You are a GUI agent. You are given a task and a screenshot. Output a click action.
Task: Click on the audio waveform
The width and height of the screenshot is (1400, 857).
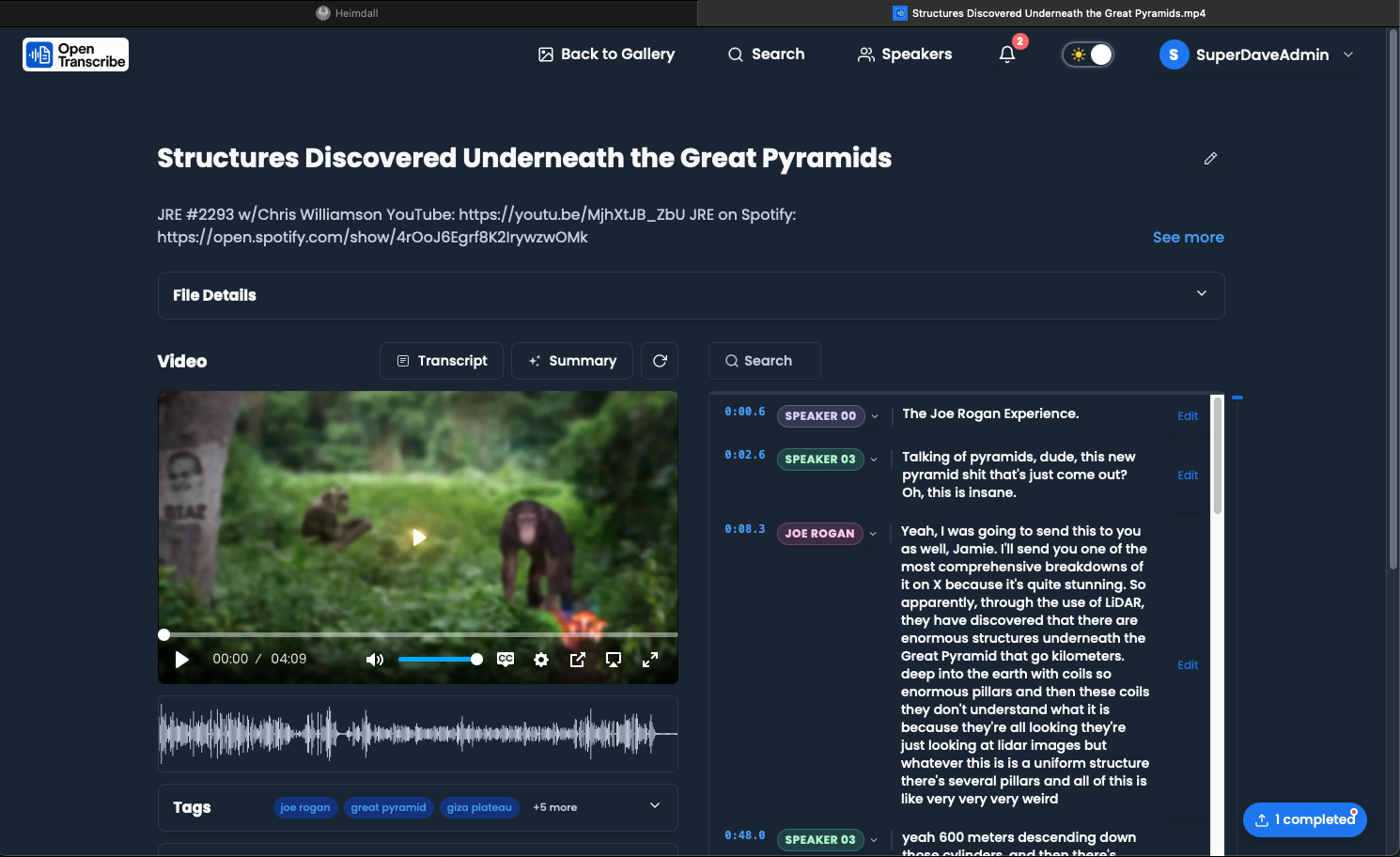point(418,734)
